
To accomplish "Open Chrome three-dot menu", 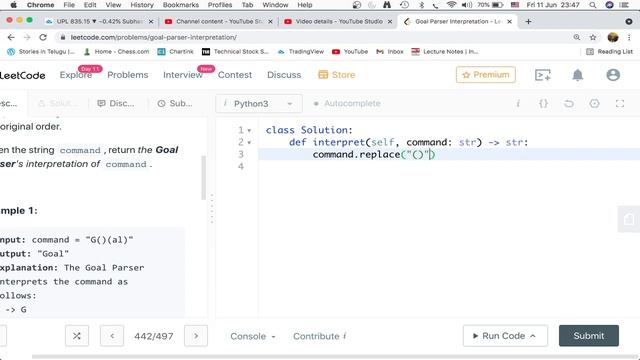I will pos(629,37).
